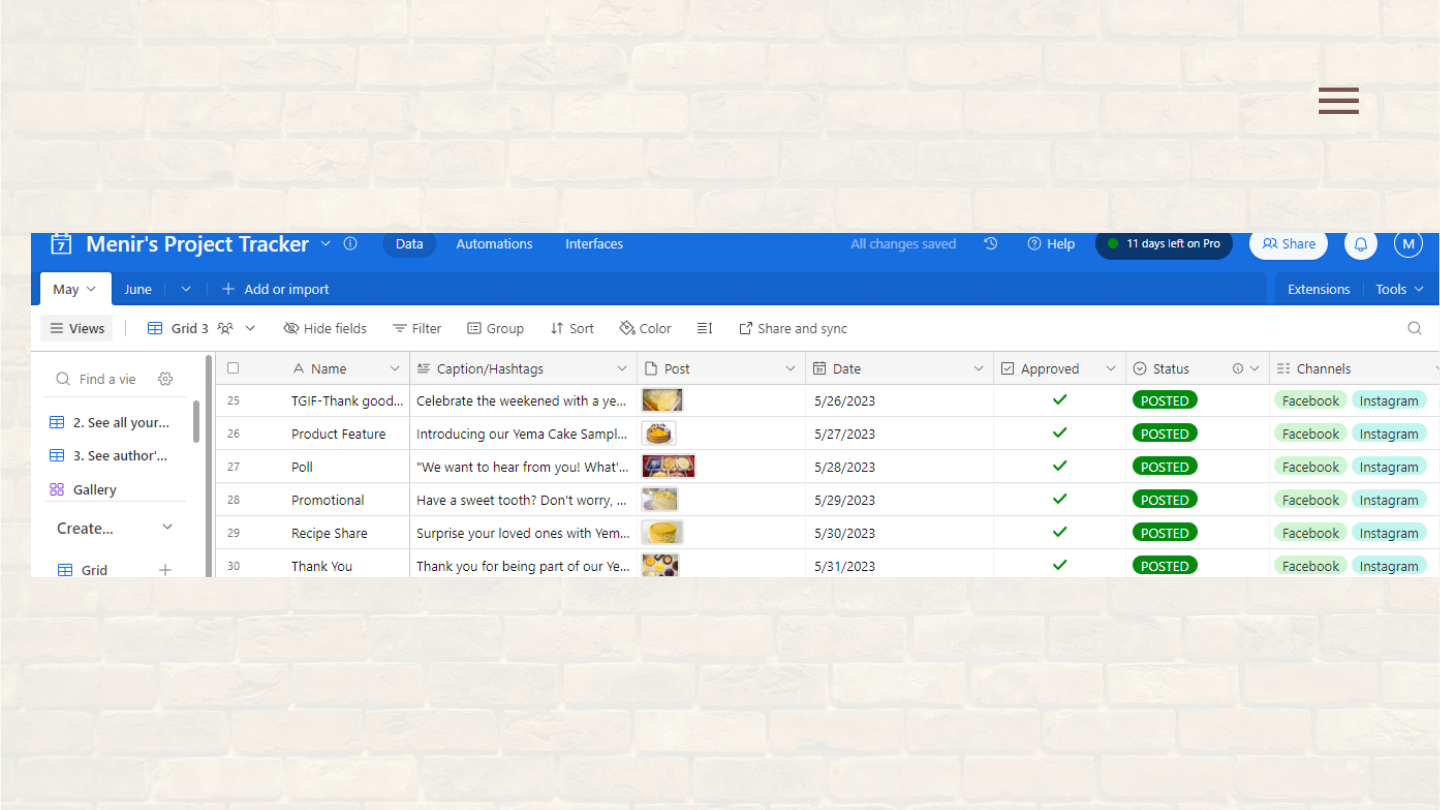Open the notifications bell
This screenshot has width=1440, height=810.
tap(1361, 244)
